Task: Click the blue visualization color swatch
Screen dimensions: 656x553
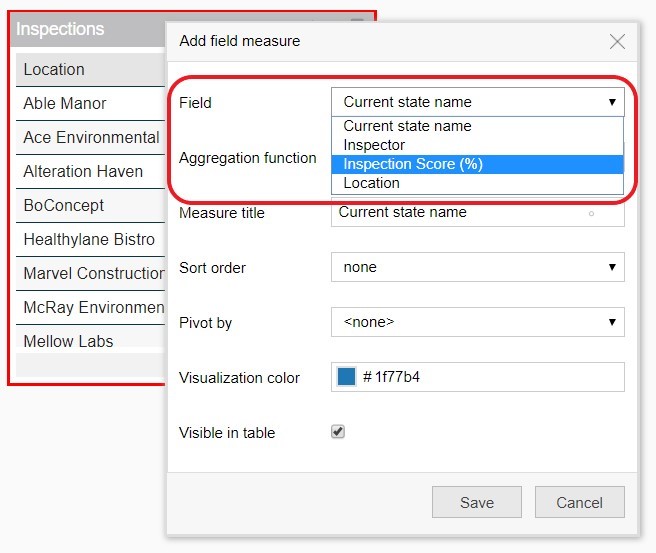Action: tap(347, 377)
